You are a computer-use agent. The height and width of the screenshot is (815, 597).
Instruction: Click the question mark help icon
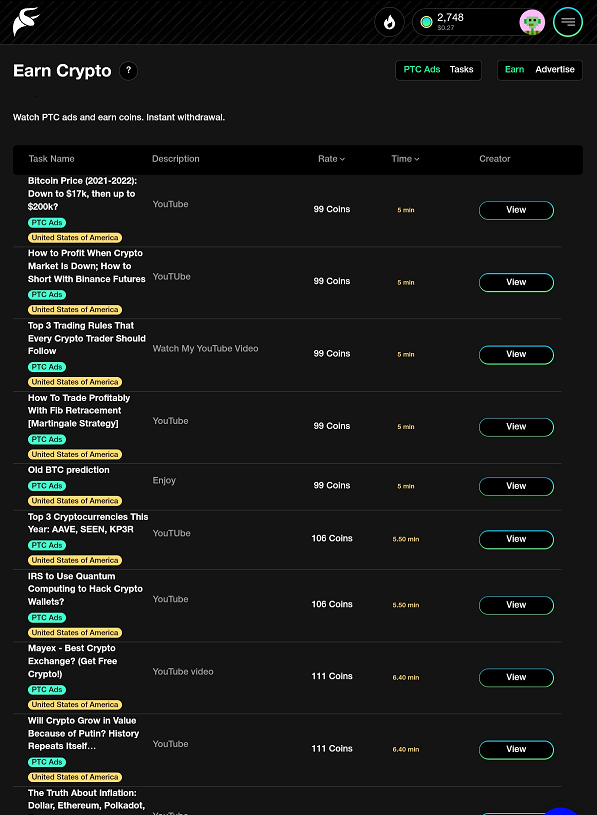click(128, 70)
